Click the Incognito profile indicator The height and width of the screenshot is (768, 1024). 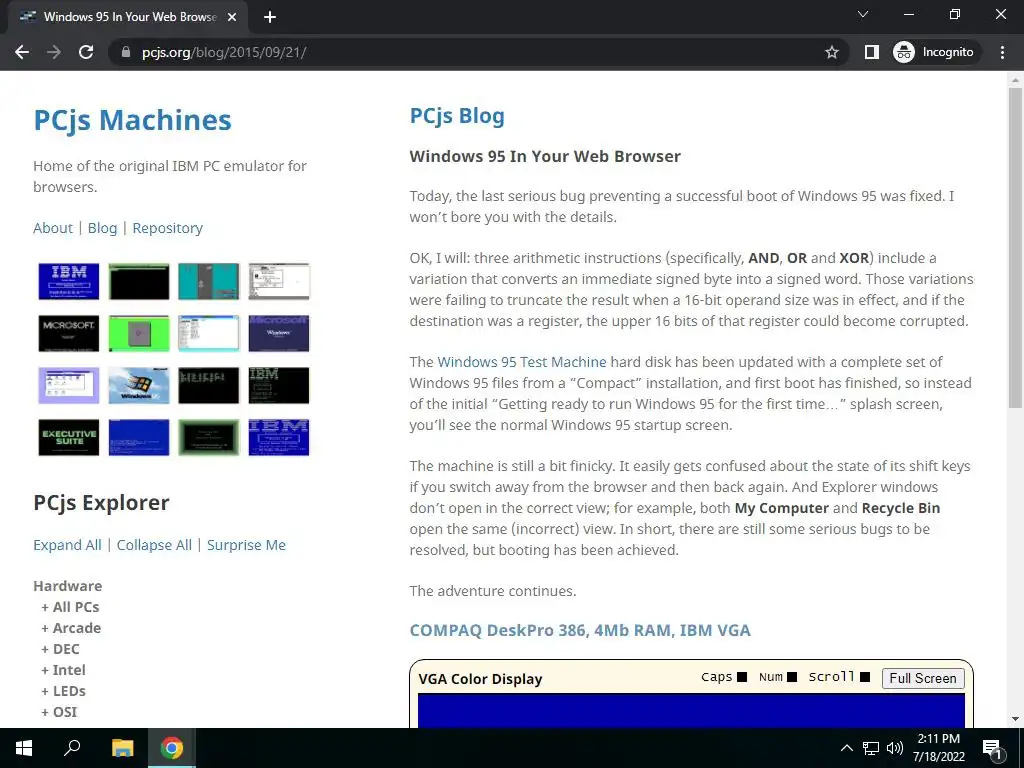click(934, 52)
